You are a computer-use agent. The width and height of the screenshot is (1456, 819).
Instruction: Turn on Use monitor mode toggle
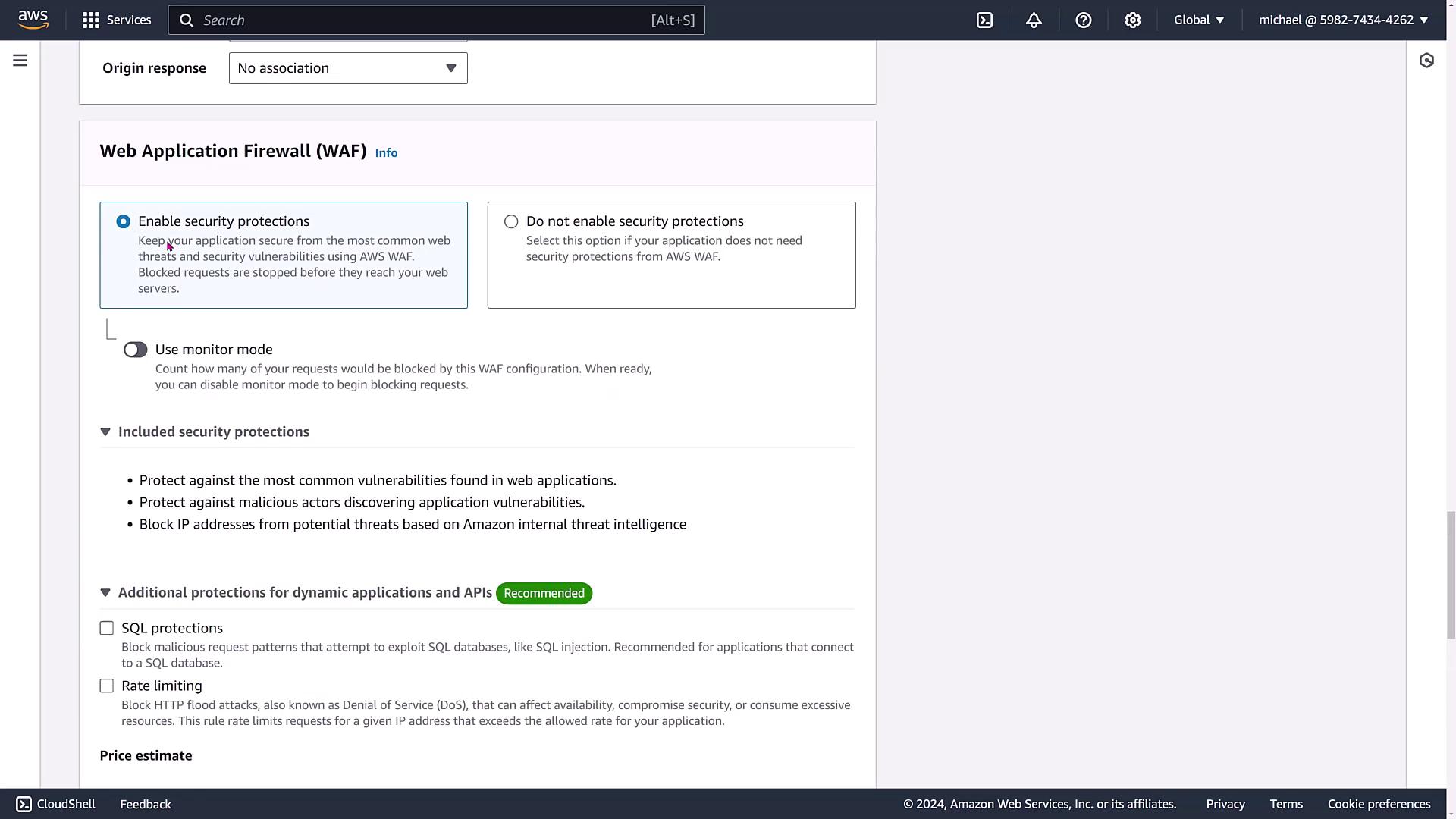pos(136,350)
